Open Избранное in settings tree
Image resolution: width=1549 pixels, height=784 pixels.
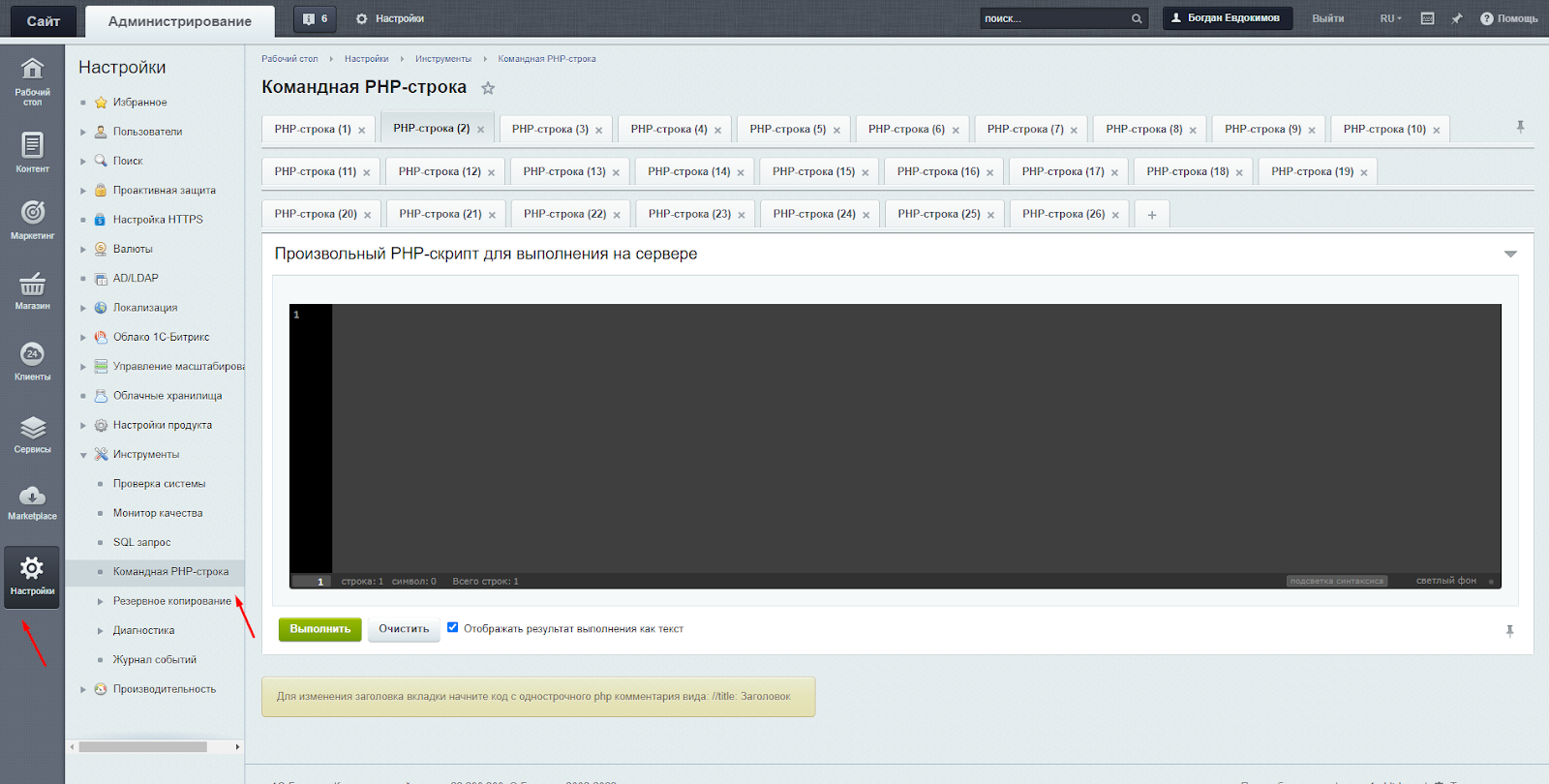[x=140, y=103]
